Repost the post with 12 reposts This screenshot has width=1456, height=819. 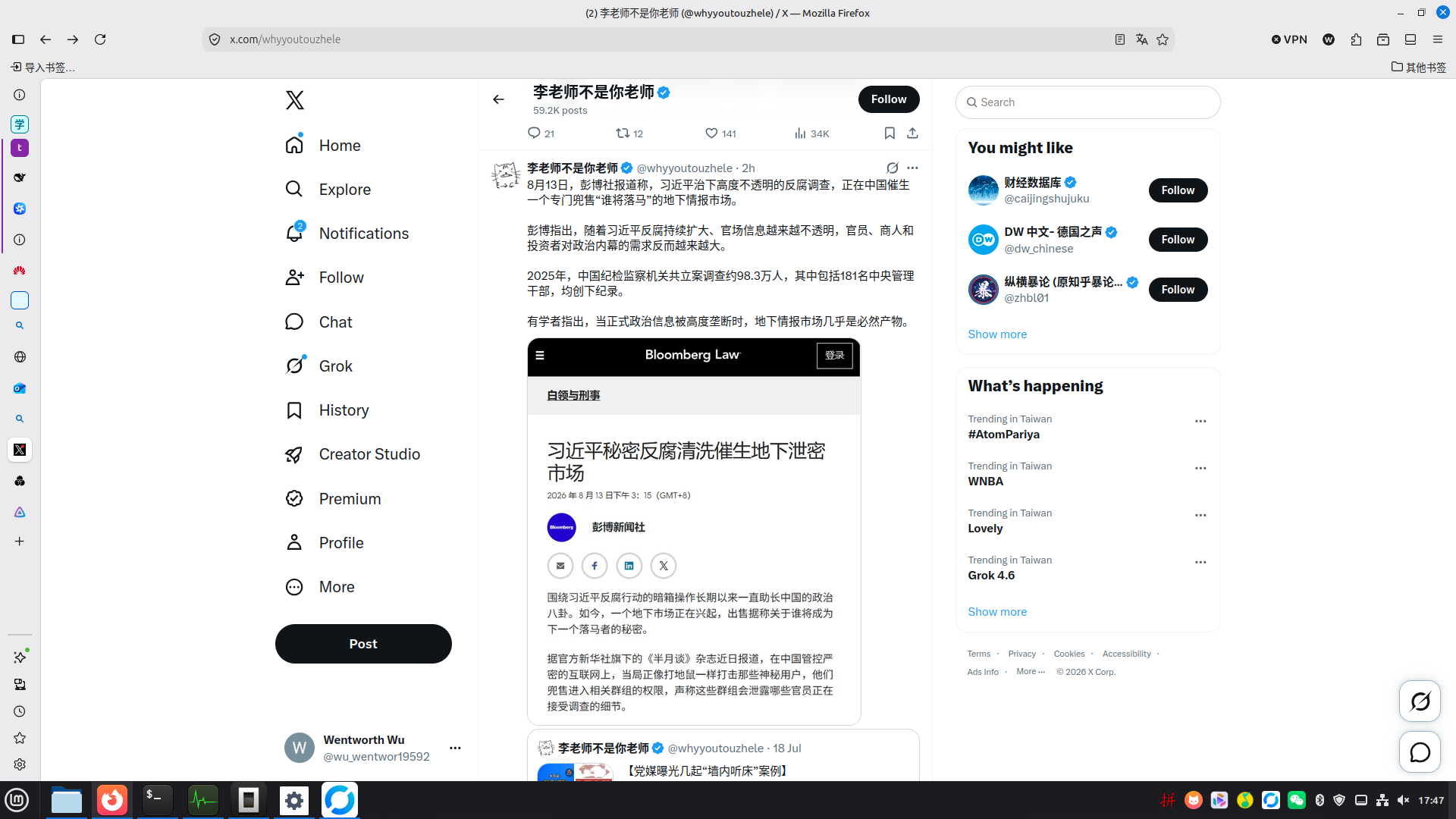pos(629,133)
